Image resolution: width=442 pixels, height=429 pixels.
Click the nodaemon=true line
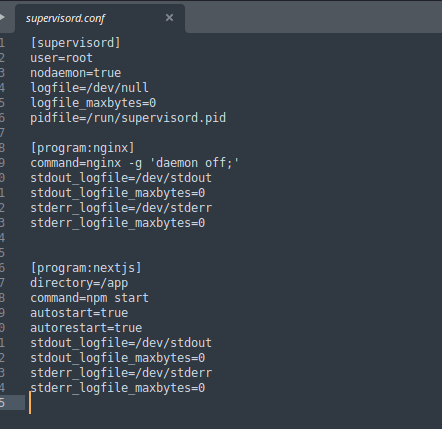click(x=76, y=73)
